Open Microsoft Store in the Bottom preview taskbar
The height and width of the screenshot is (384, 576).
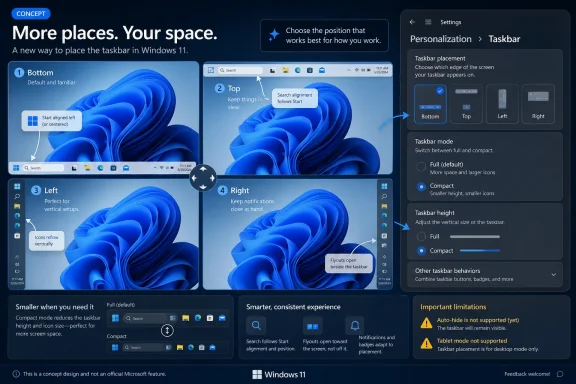tap(114, 168)
